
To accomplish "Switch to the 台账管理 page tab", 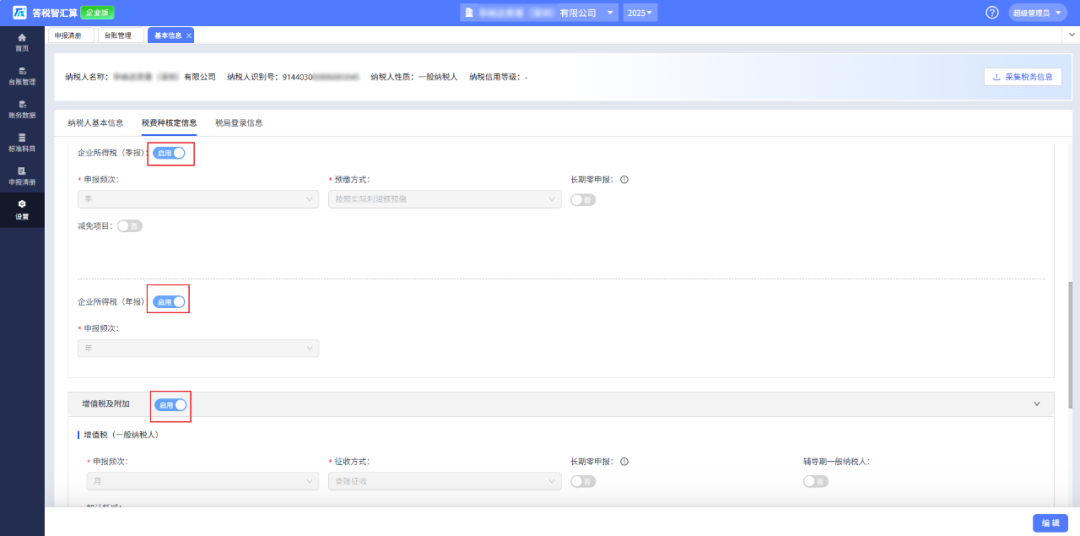I will click(x=121, y=35).
